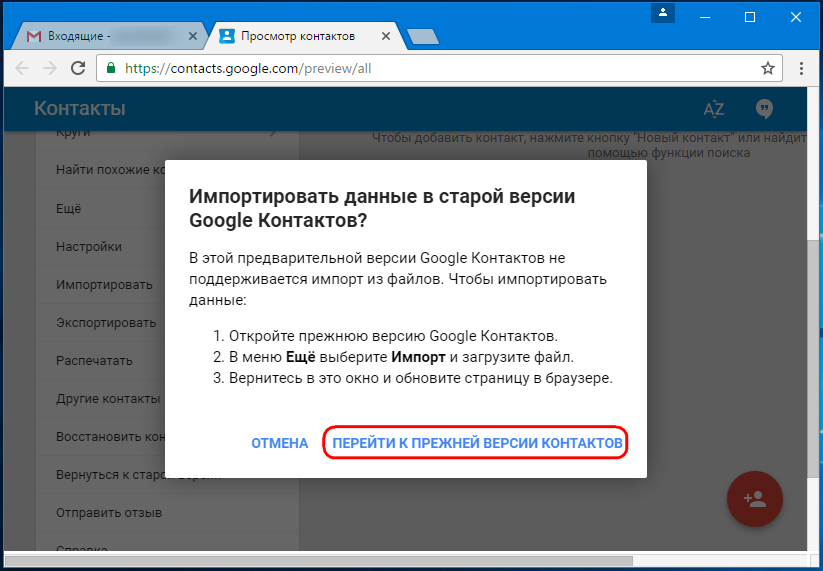Image resolution: width=823 pixels, height=571 pixels.
Task: Click the AZ sort icon in header
Action: coord(714,109)
